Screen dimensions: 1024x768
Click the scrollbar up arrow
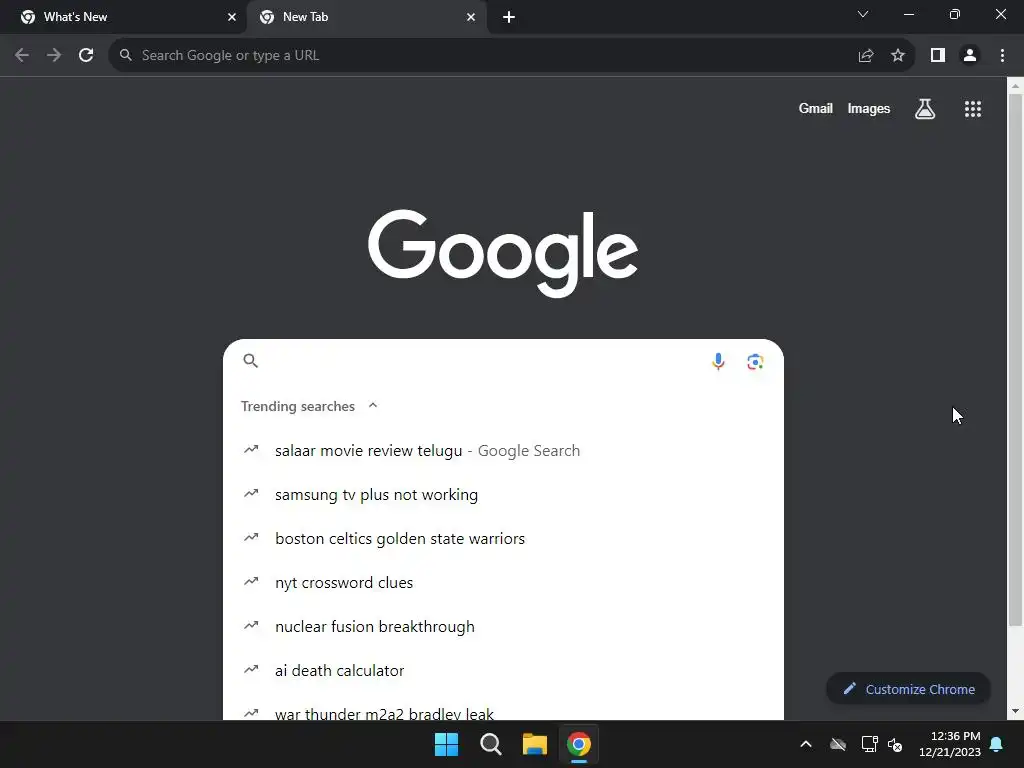tap(1015, 85)
